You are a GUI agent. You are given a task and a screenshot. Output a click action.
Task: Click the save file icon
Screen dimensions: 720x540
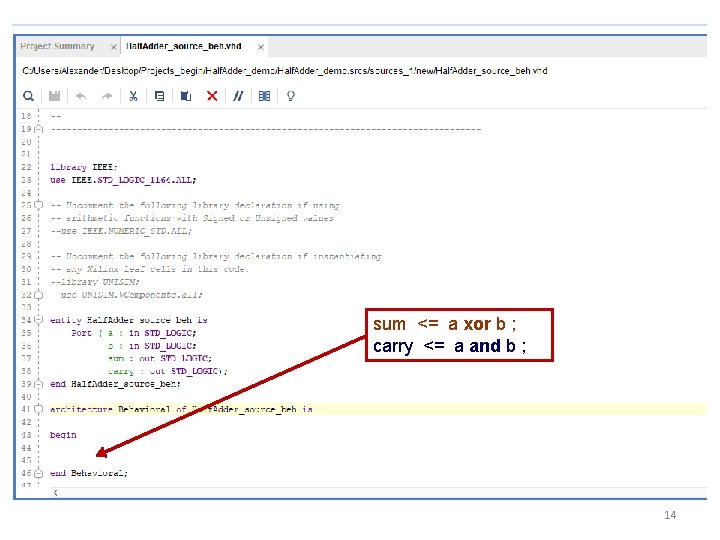55,96
